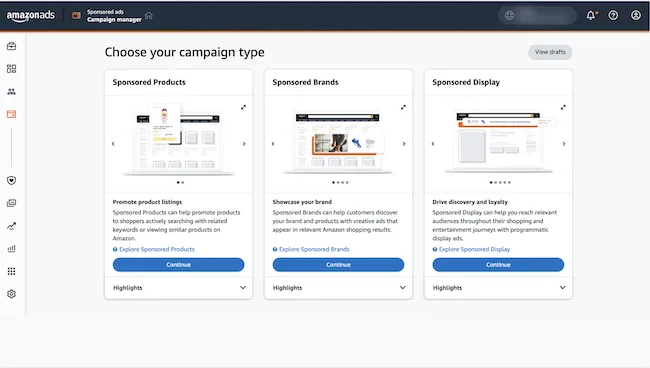650x368 pixels.
Task: Open the briefcase icon in sidebar
Action: pos(12,46)
